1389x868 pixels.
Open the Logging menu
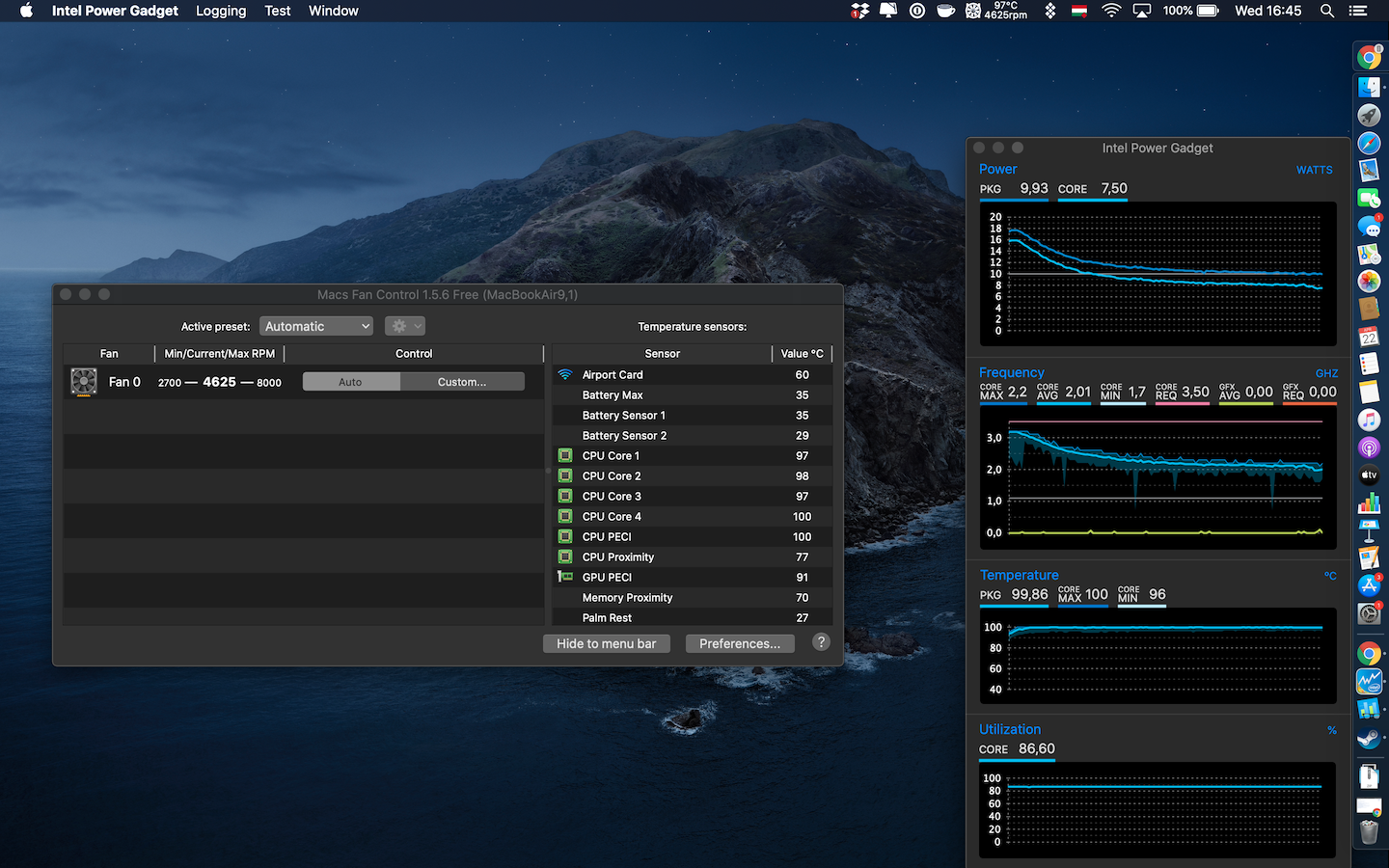point(221,11)
